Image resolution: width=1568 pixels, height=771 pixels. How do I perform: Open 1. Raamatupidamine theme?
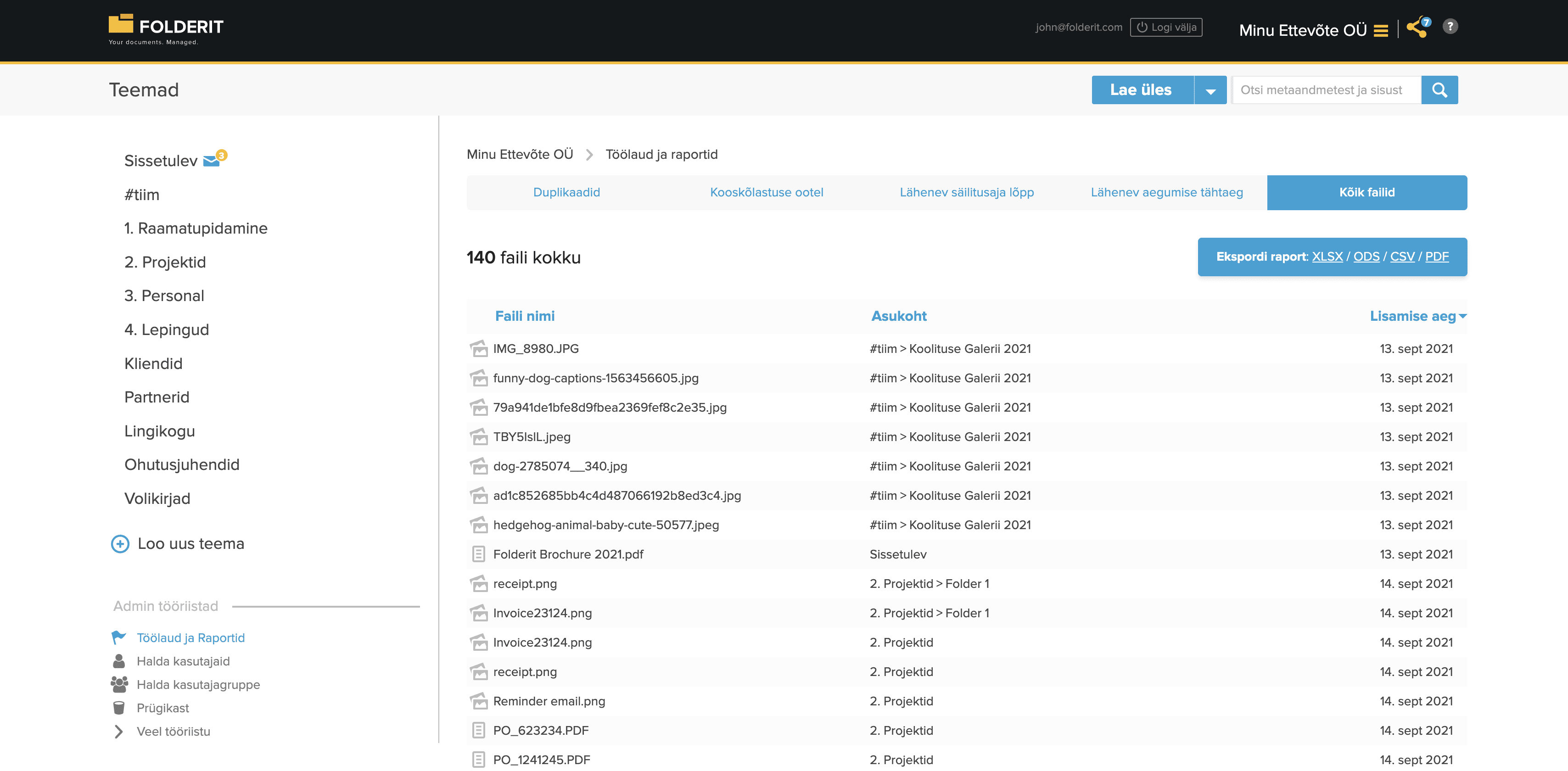[196, 228]
